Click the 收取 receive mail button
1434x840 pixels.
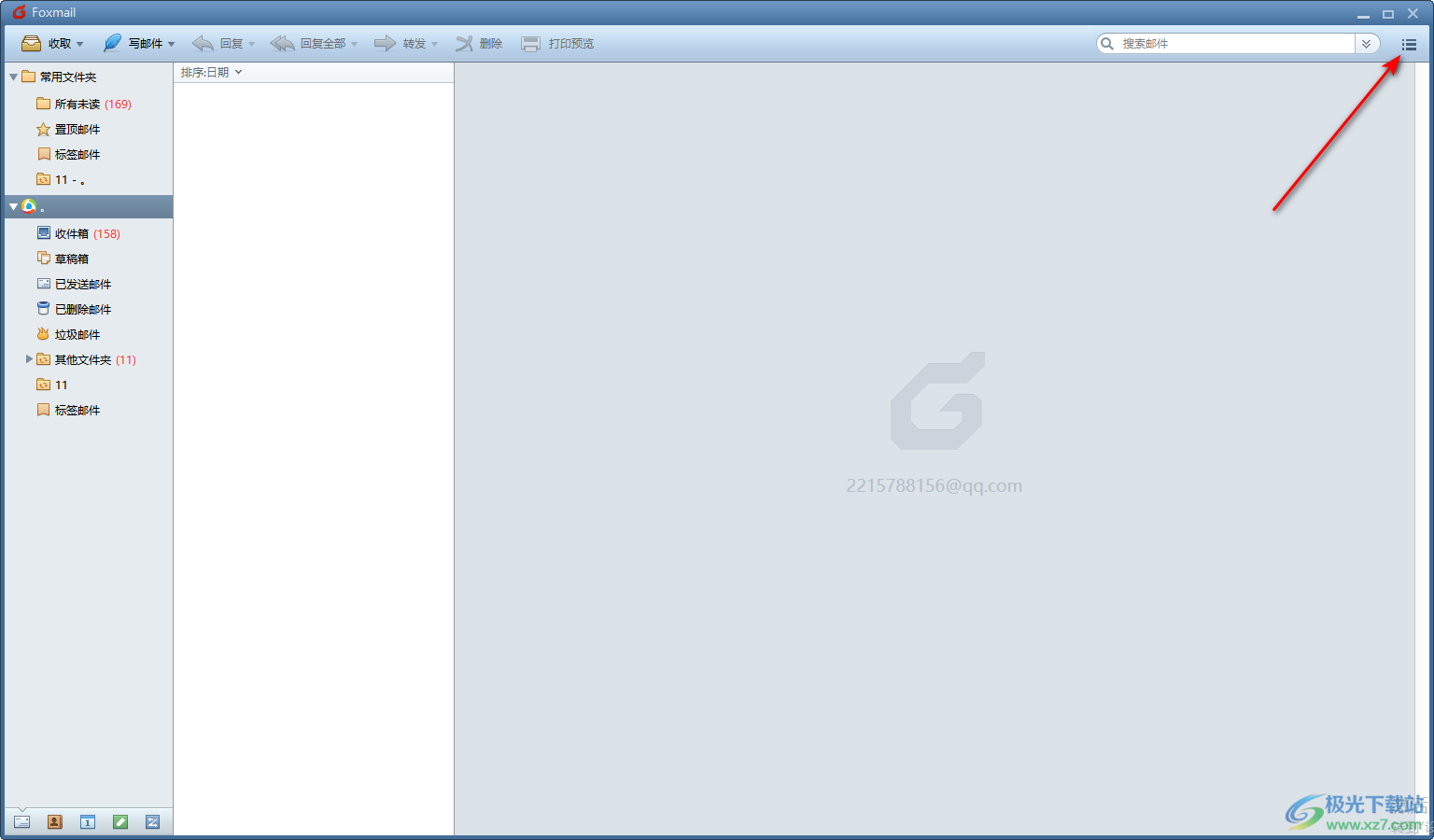46,44
